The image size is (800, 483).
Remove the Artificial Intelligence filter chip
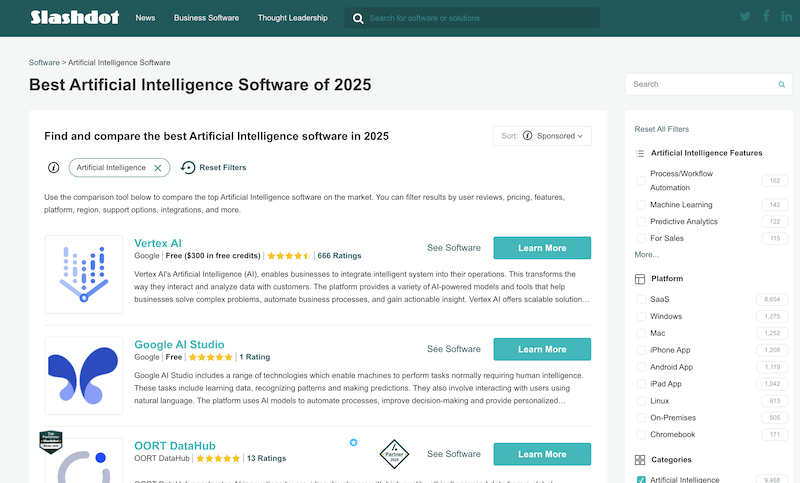click(157, 168)
